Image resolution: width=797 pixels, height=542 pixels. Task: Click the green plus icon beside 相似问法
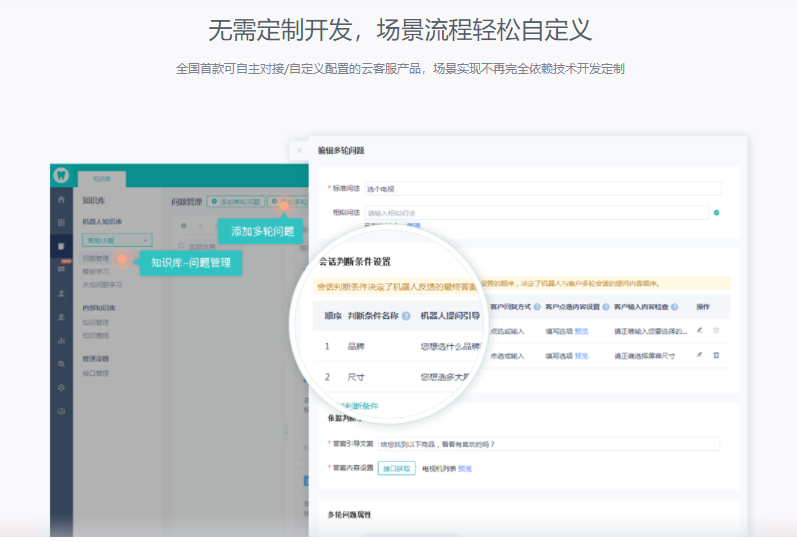[716, 213]
